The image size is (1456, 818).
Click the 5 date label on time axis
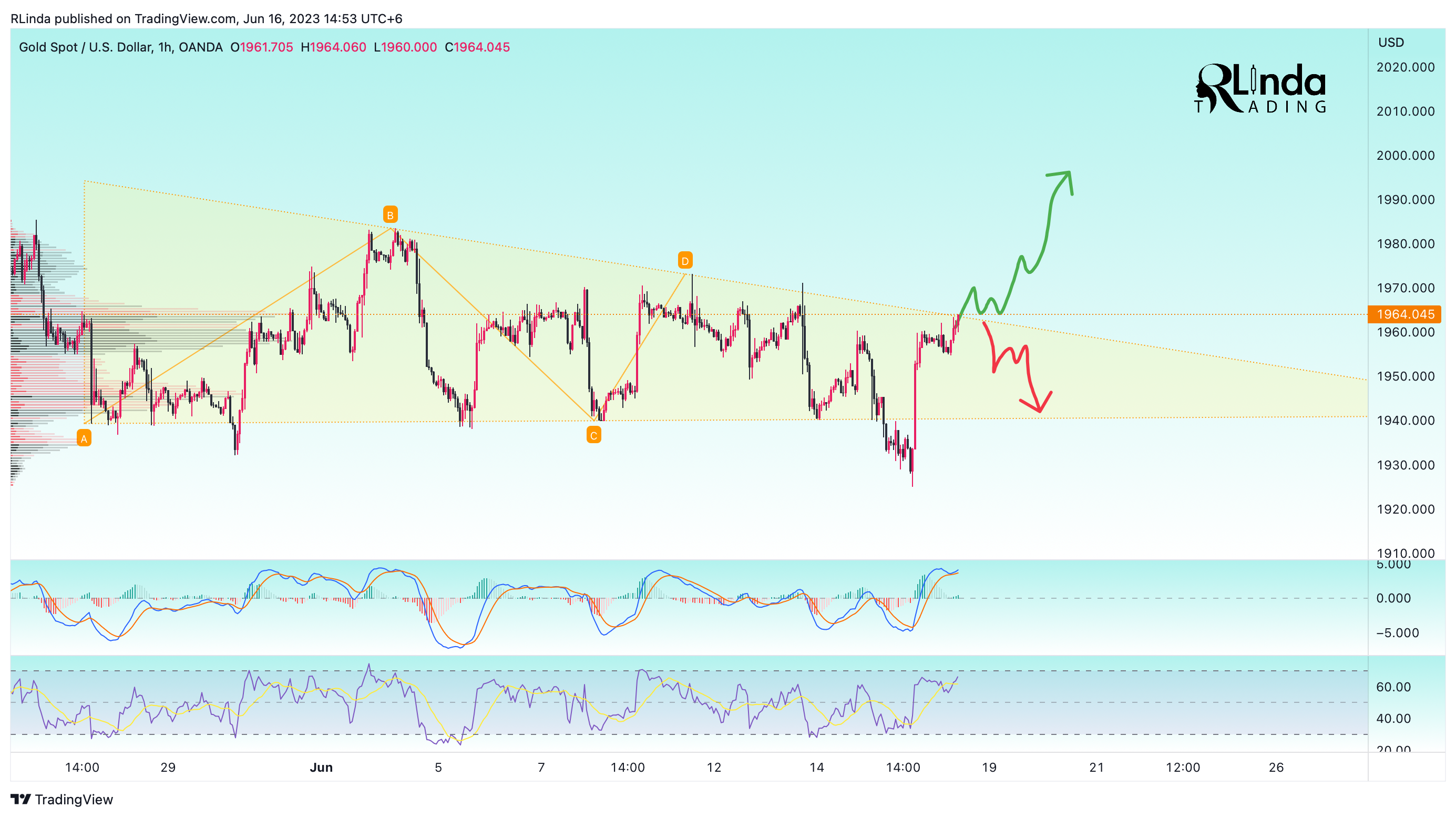coord(438,767)
